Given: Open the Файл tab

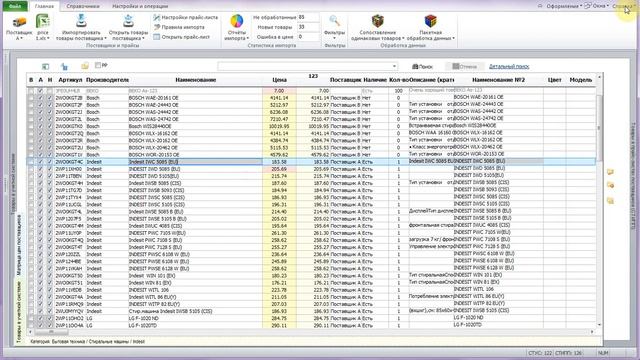Looking at the screenshot, I should coord(15,6).
